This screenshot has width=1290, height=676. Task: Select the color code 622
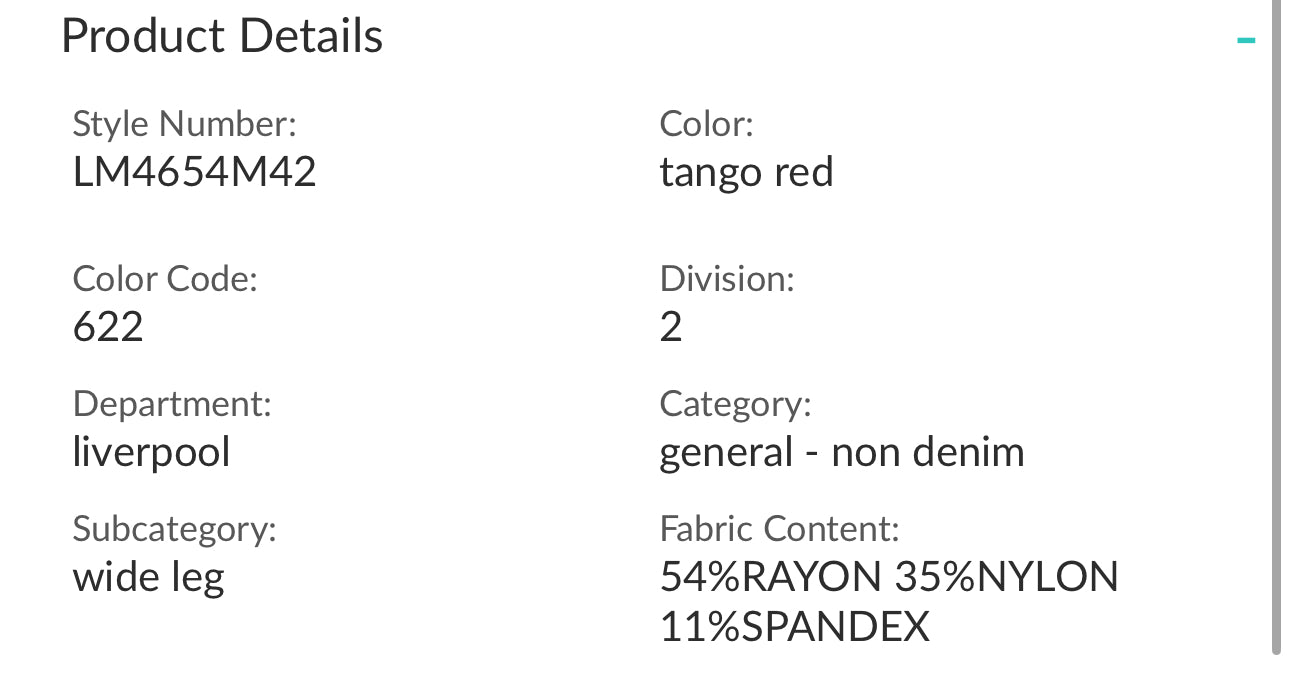point(108,327)
